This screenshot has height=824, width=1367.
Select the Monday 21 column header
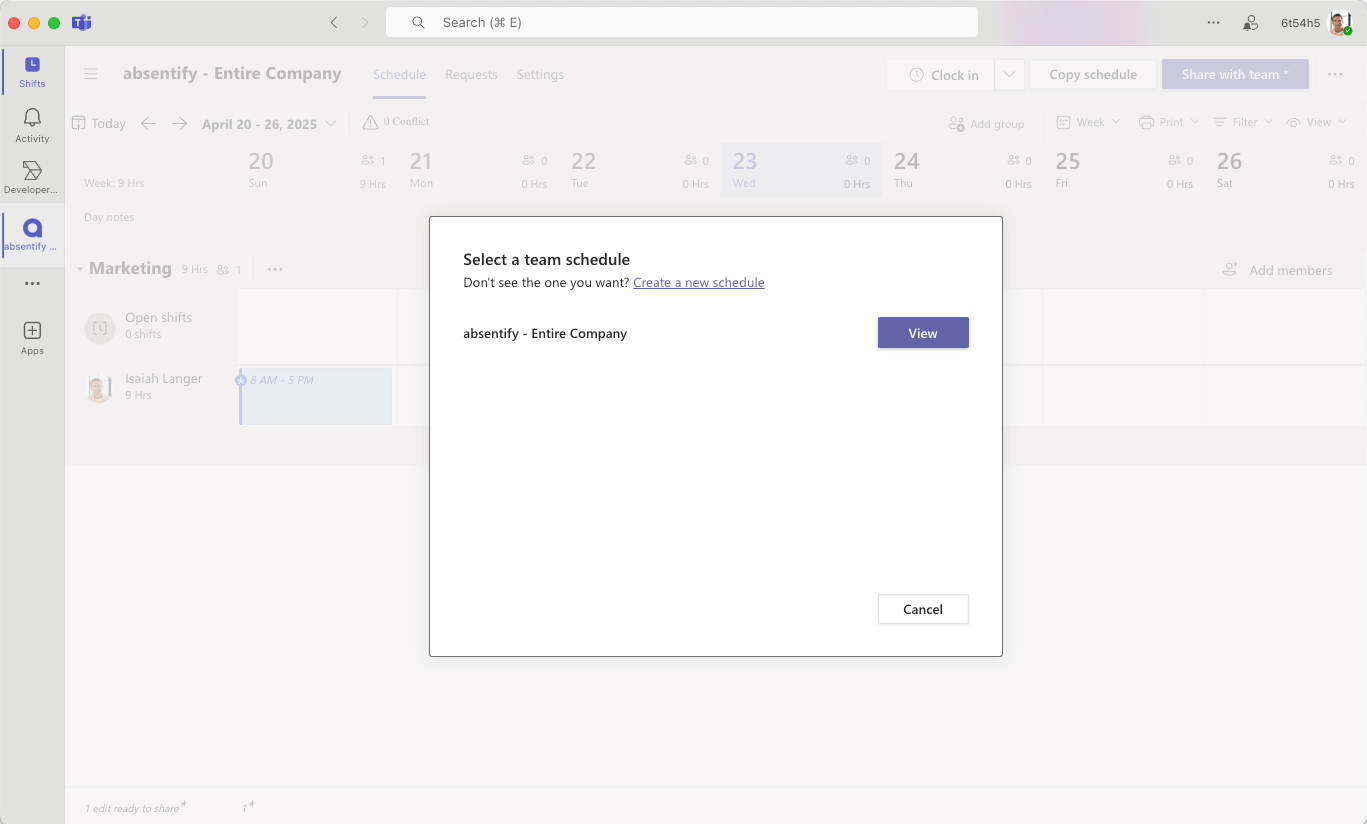click(x=478, y=170)
